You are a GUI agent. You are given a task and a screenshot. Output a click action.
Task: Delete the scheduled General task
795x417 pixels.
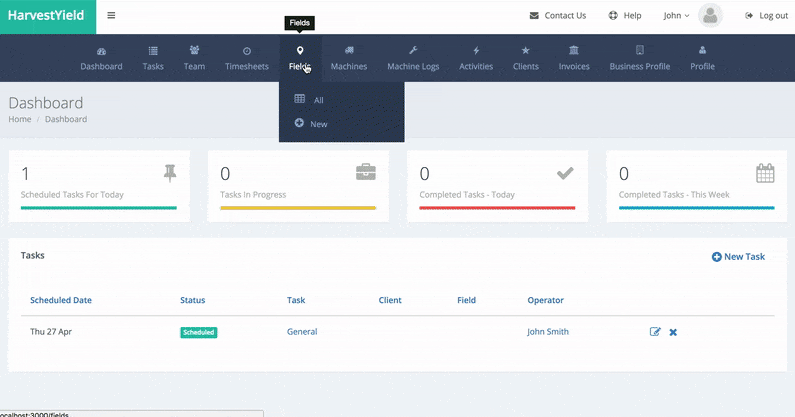673,332
